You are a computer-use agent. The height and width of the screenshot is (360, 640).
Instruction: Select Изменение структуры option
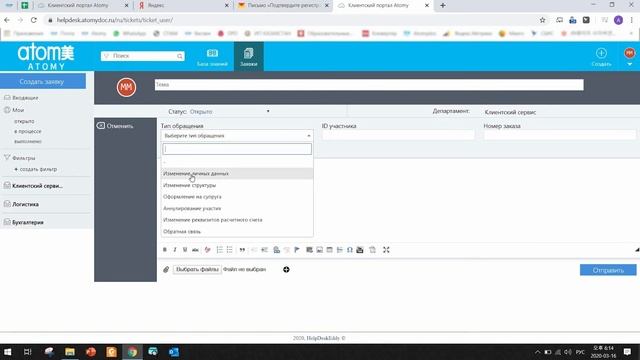tap(237, 185)
